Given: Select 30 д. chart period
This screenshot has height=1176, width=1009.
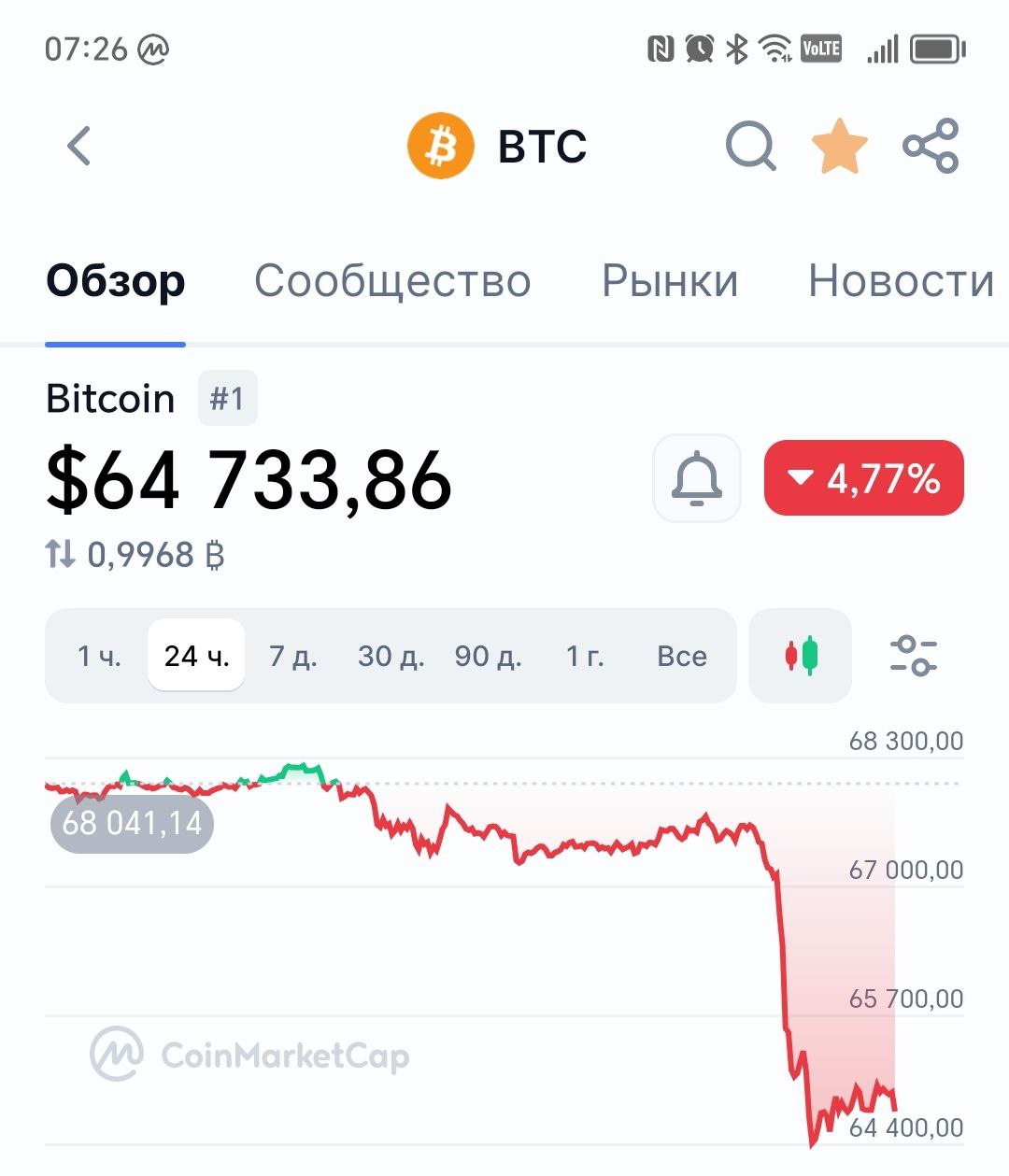Looking at the screenshot, I should coord(391,656).
